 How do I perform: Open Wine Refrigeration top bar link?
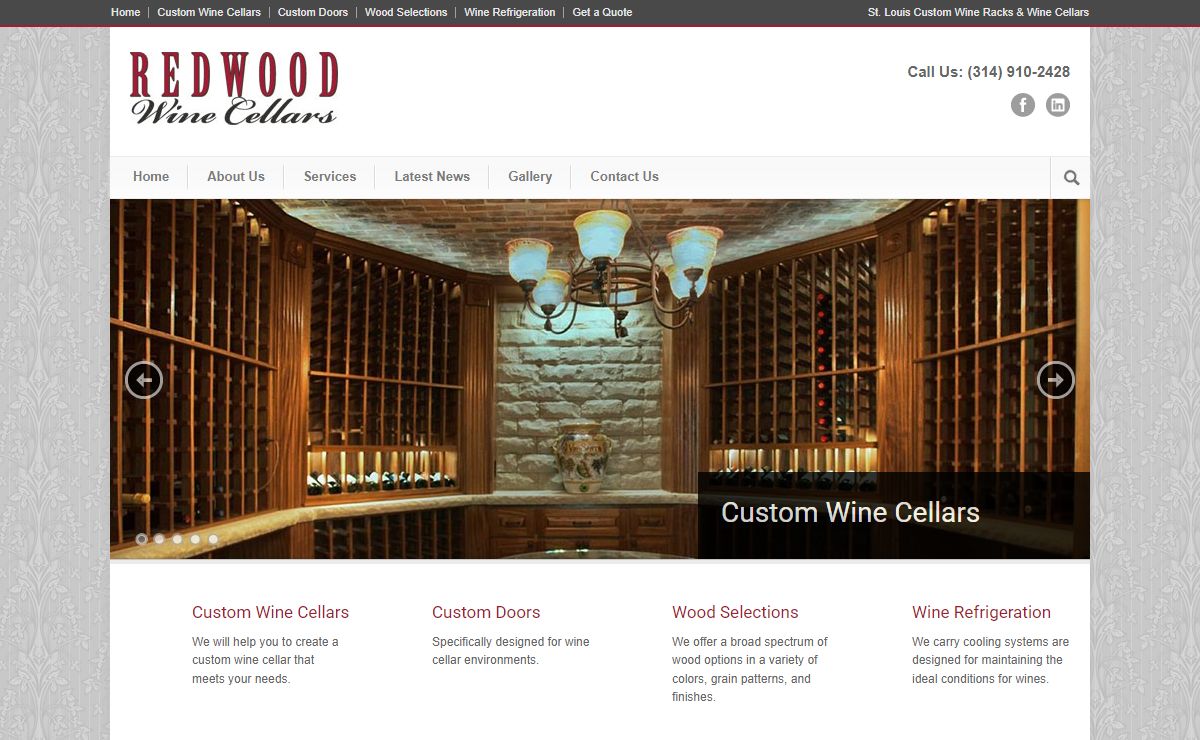tap(510, 12)
